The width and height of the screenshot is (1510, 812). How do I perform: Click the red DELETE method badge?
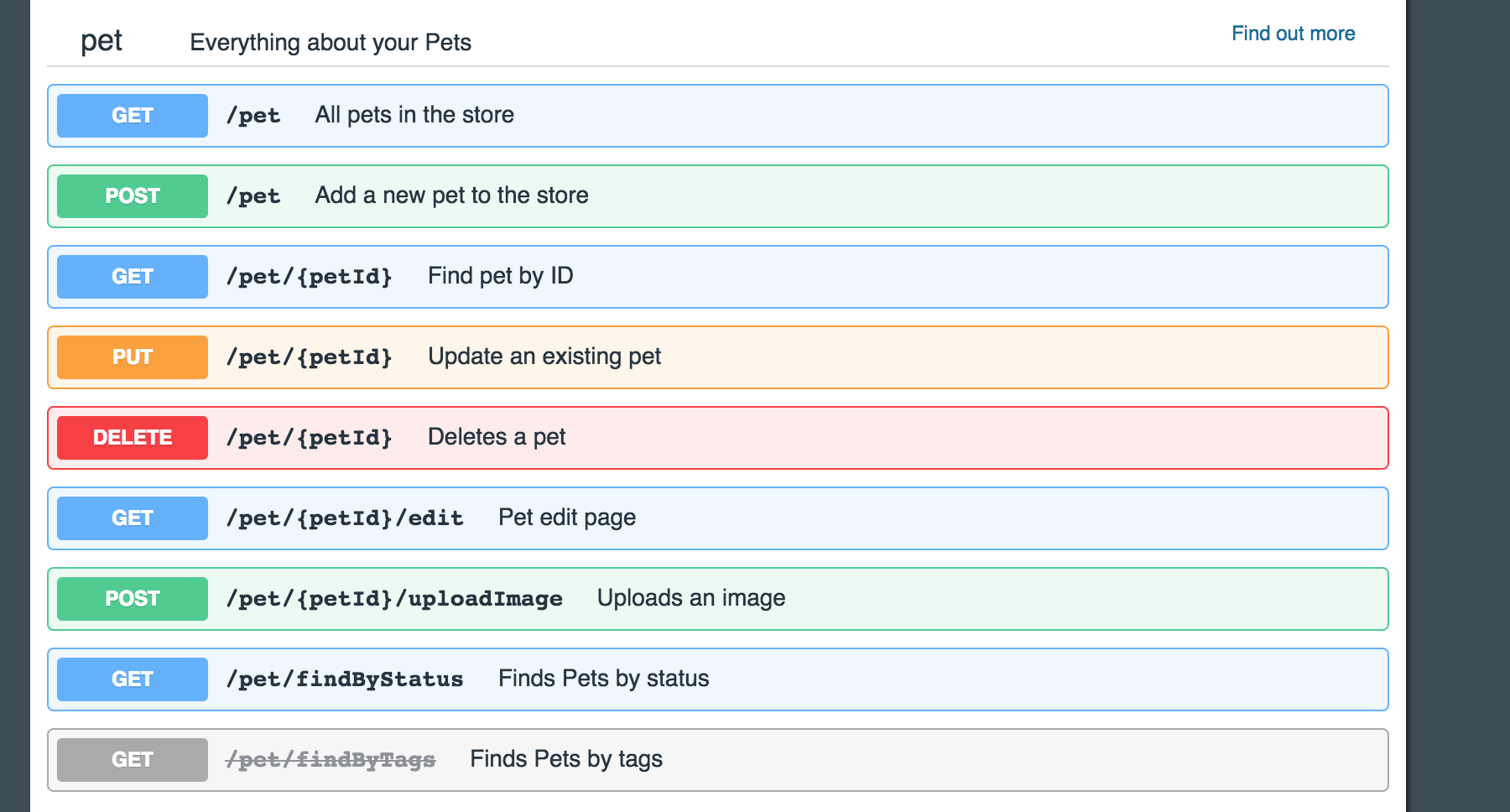point(133,438)
